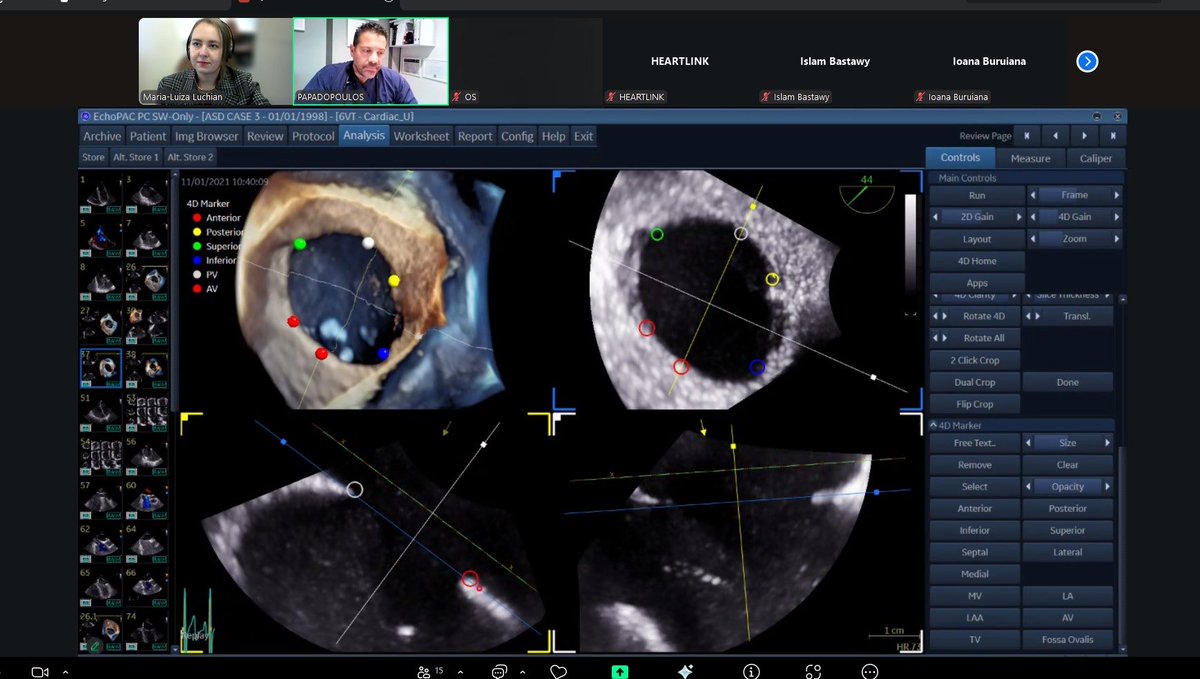Screen dimensions: 1200x679
Task: Click the Run button
Action: [977, 195]
